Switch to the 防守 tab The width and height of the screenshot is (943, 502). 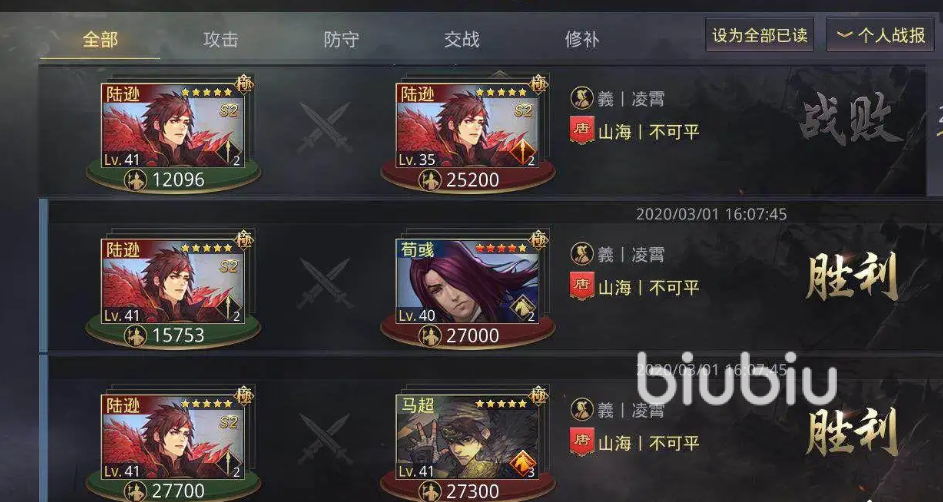coord(341,40)
